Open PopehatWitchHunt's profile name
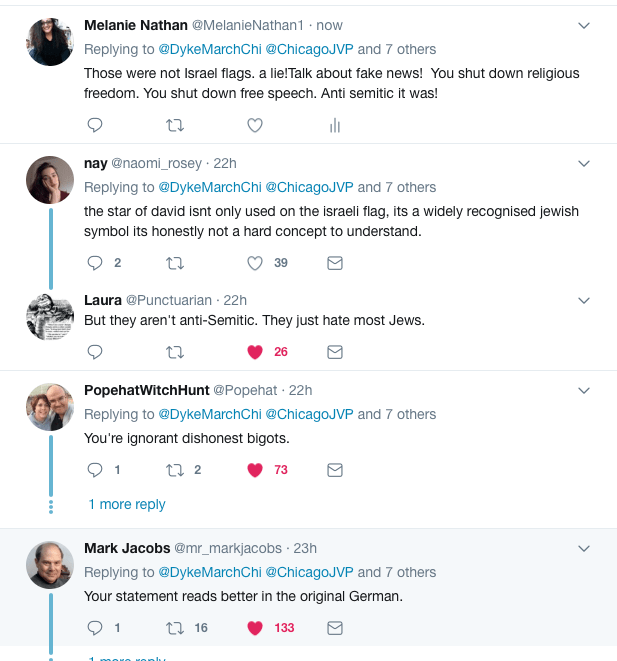 [146, 390]
